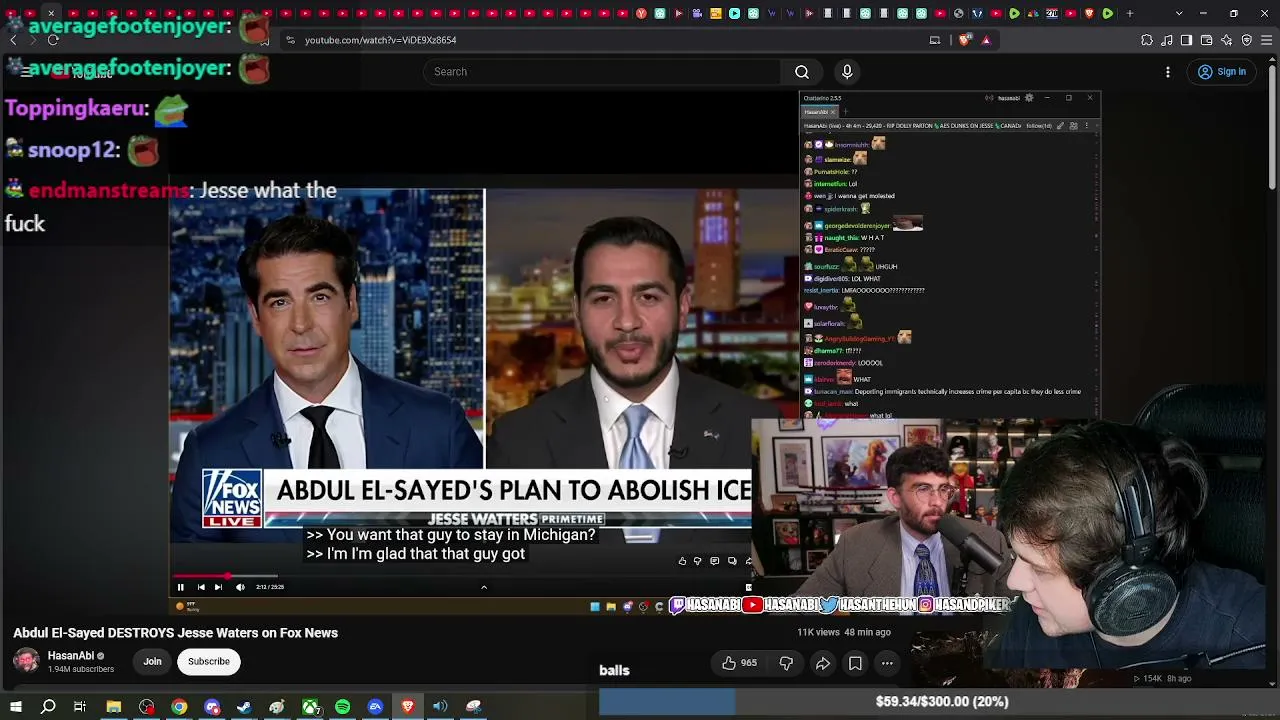
Task: Open YouTube settings three-dot menu
Action: (x=1168, y=72)
